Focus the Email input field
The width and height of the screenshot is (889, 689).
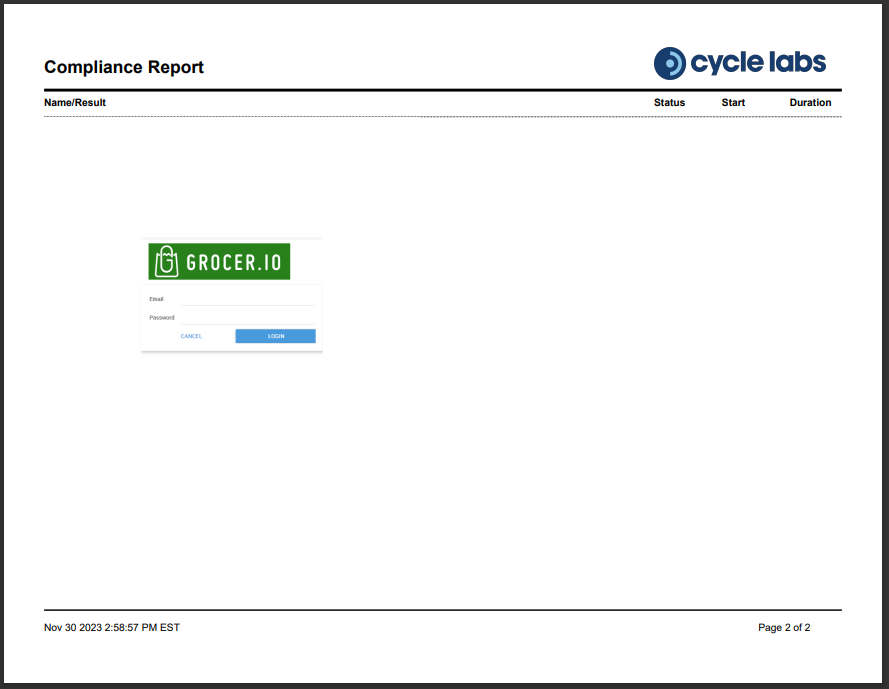tap(247, 299)
